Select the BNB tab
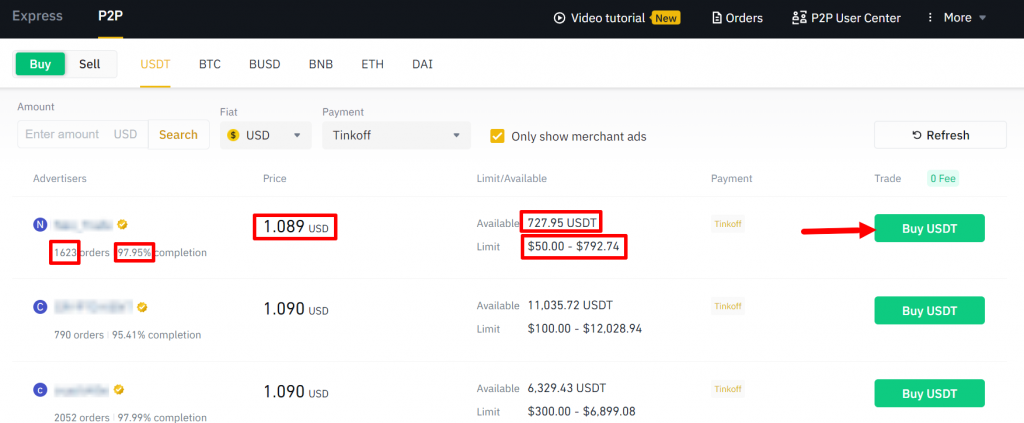The height and width of the screenshot is (423, 1024). click(321, 64)
